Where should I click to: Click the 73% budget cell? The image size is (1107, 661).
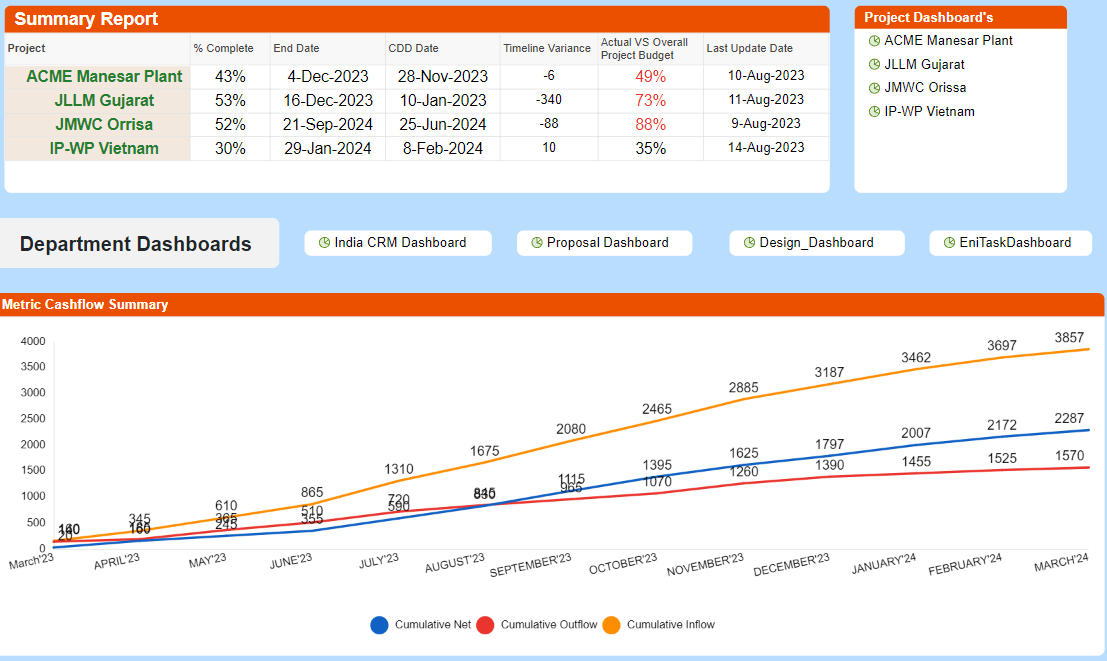(650, 101)
